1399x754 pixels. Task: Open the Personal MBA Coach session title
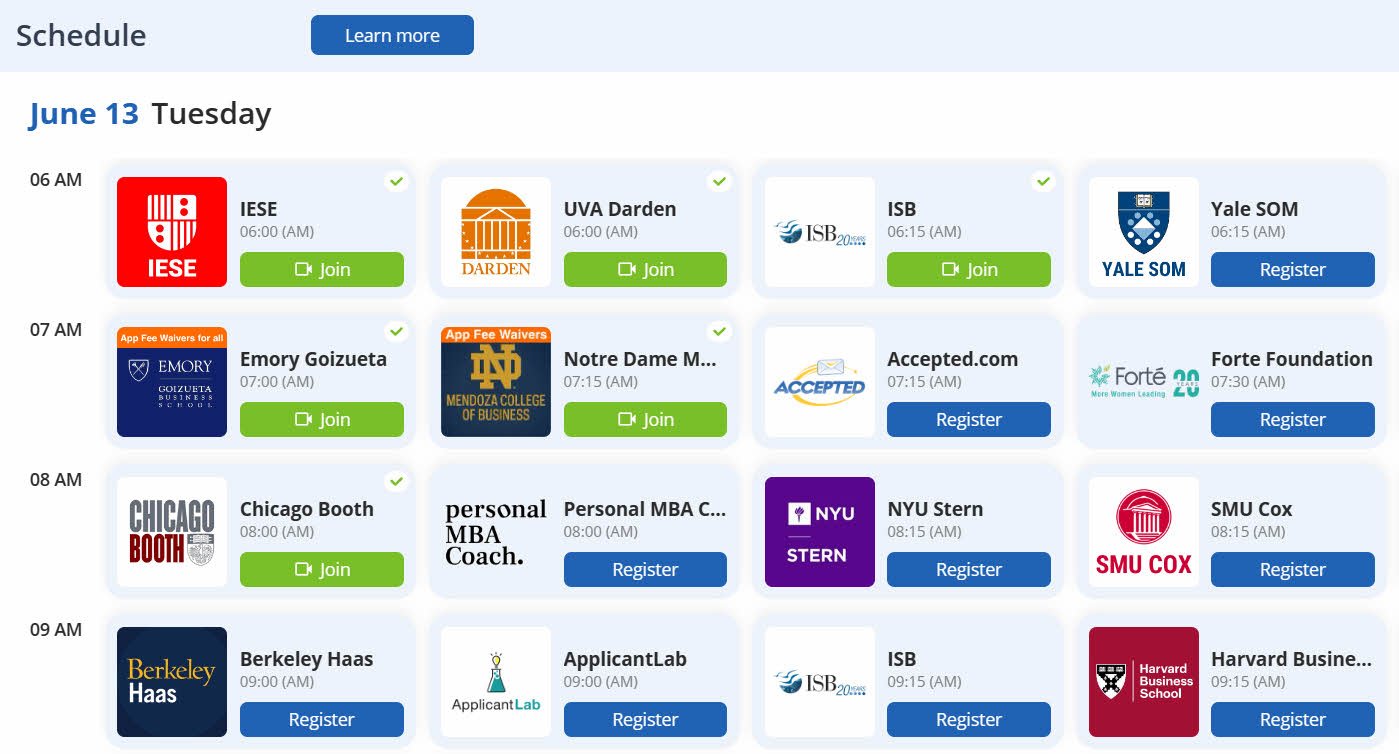coord(644,509)
